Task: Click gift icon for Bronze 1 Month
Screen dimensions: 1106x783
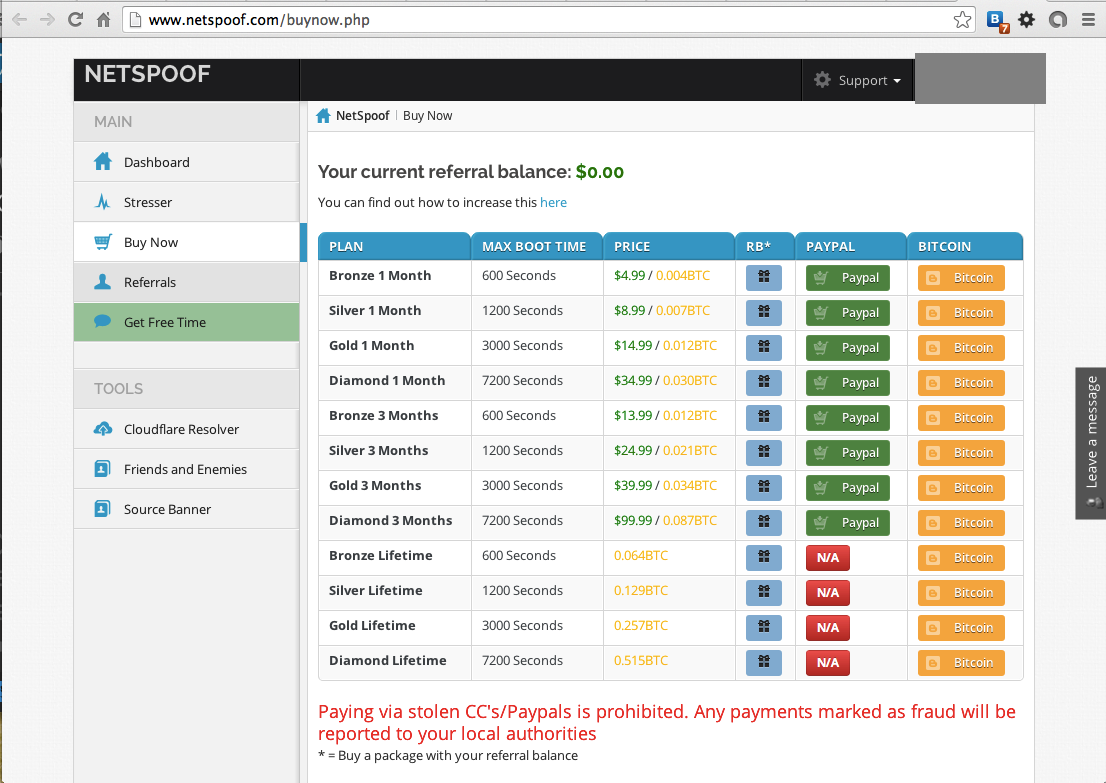Action: point(764,277)
